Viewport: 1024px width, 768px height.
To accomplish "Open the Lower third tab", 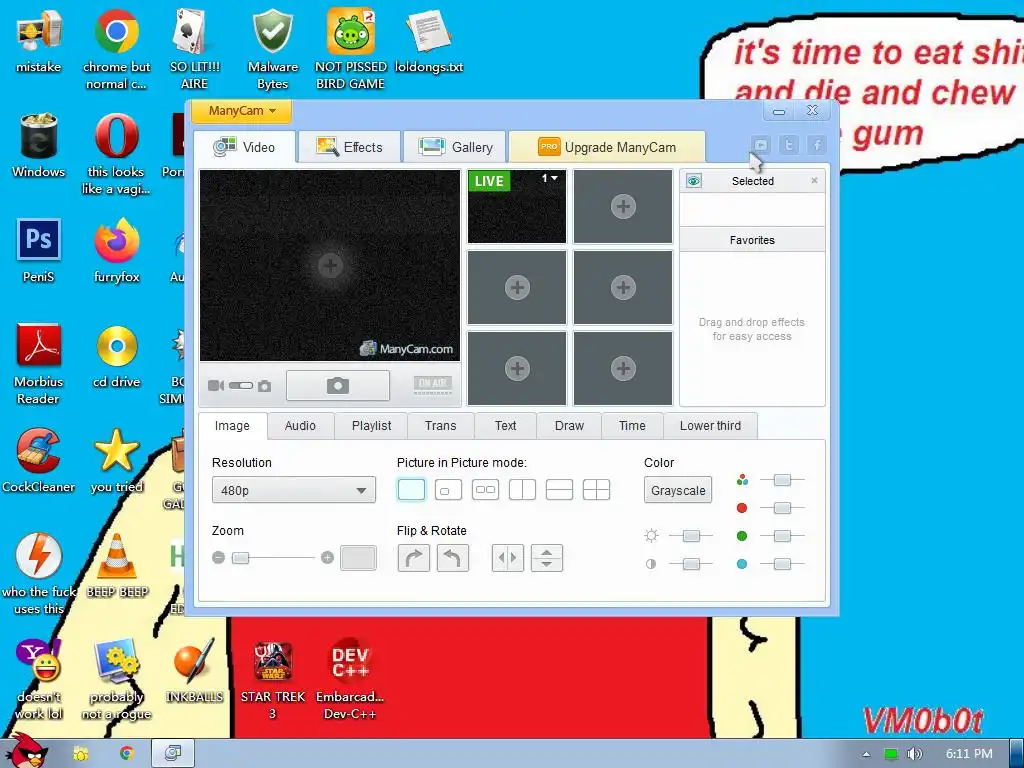I will coord(711,426).
